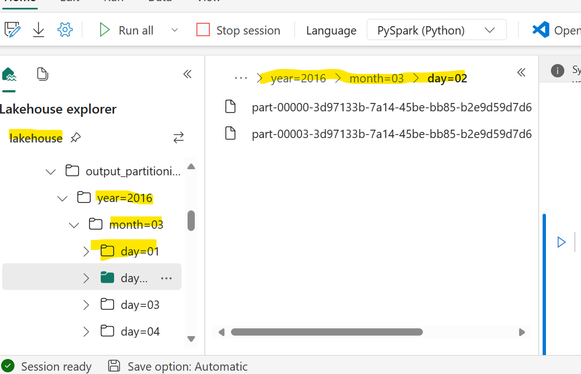The image size is (581, 374).
Task: Click the info icon in right panel
Action: click(557, 70)
